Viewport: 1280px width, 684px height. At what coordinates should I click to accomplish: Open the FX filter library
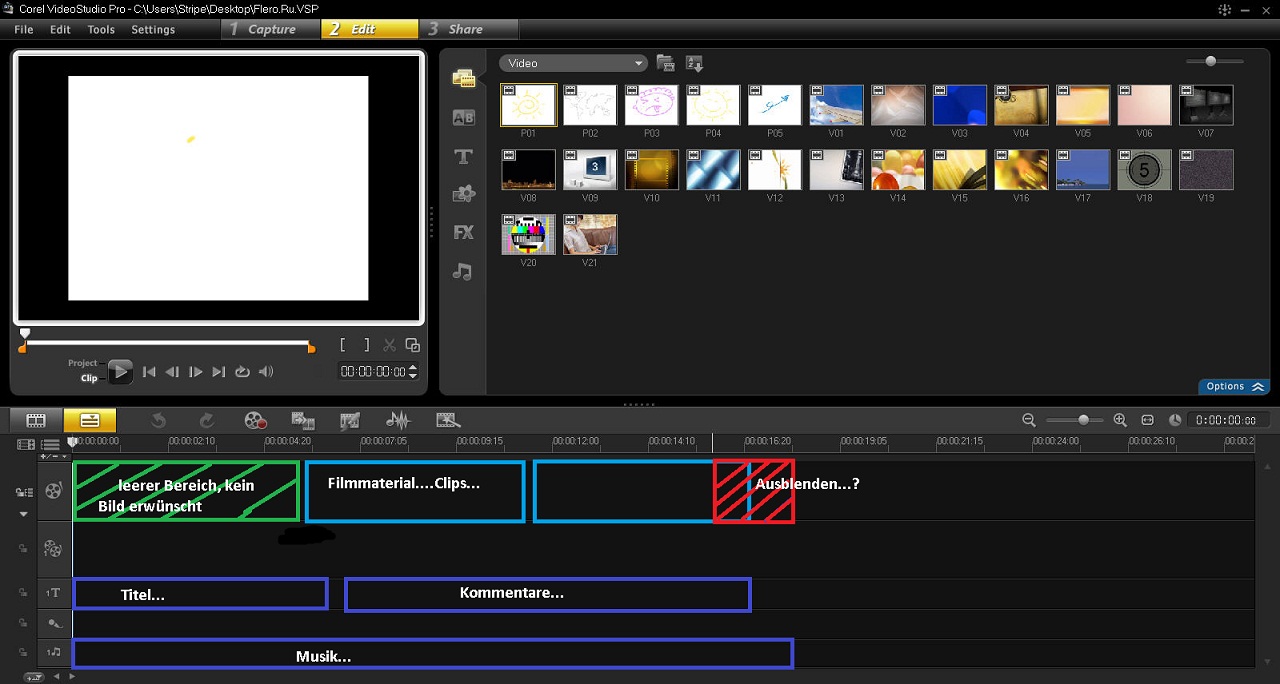pyautogui.click(x=463, y=232)
